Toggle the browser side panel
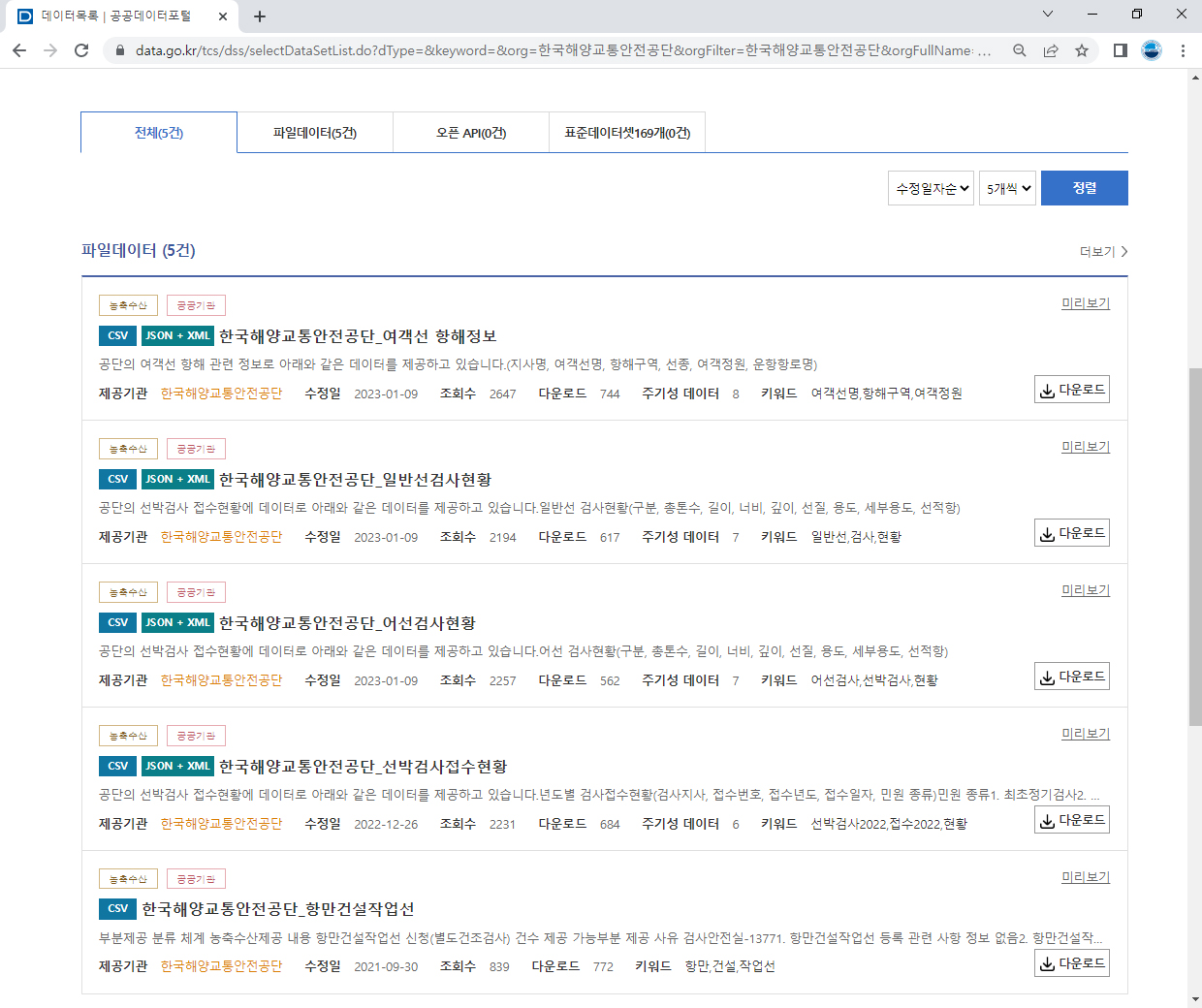Viewport: 1202px width, 1008px height. 1121,50
